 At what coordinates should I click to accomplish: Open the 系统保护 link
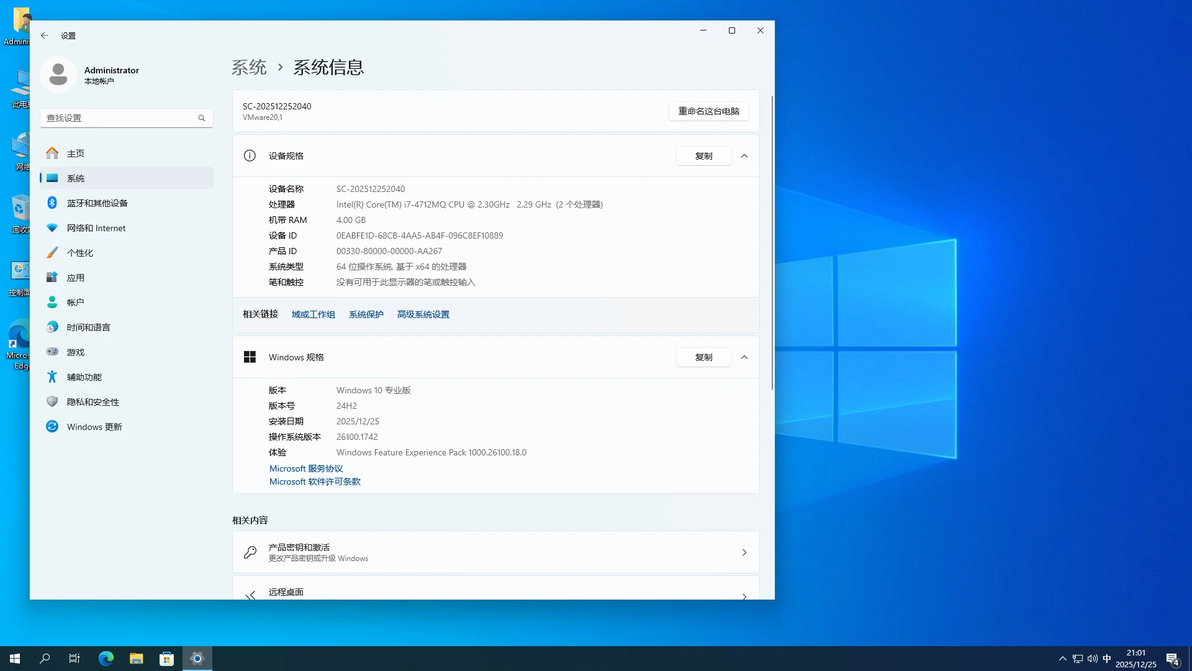(x=366, y=314)
